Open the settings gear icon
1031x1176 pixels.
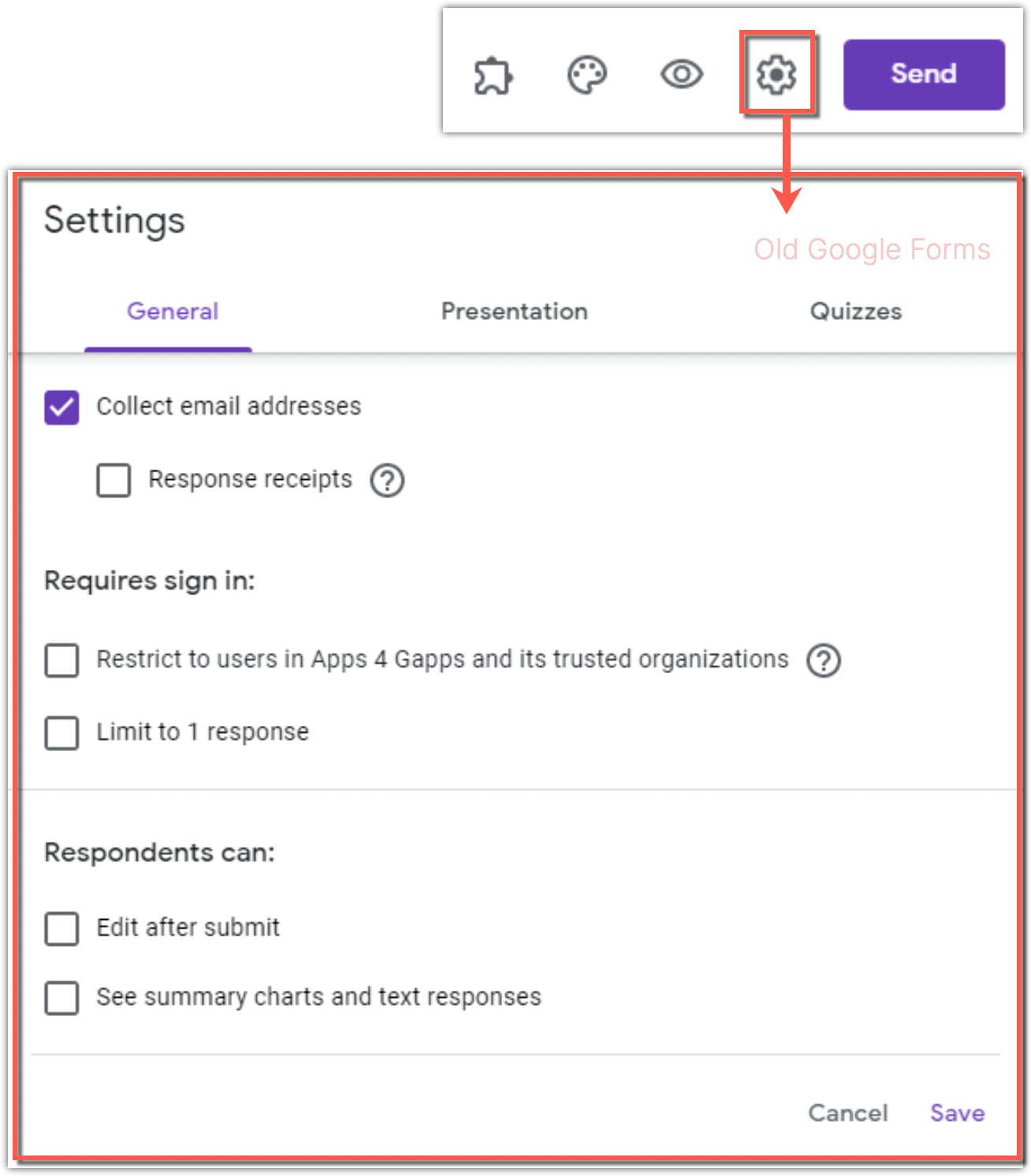[x=776, y=74]
